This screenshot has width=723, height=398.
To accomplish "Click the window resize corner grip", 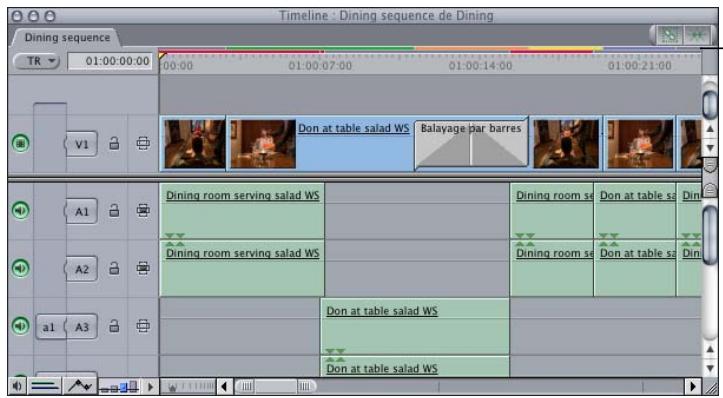I will pyautogui.click(x=710, y=386).
